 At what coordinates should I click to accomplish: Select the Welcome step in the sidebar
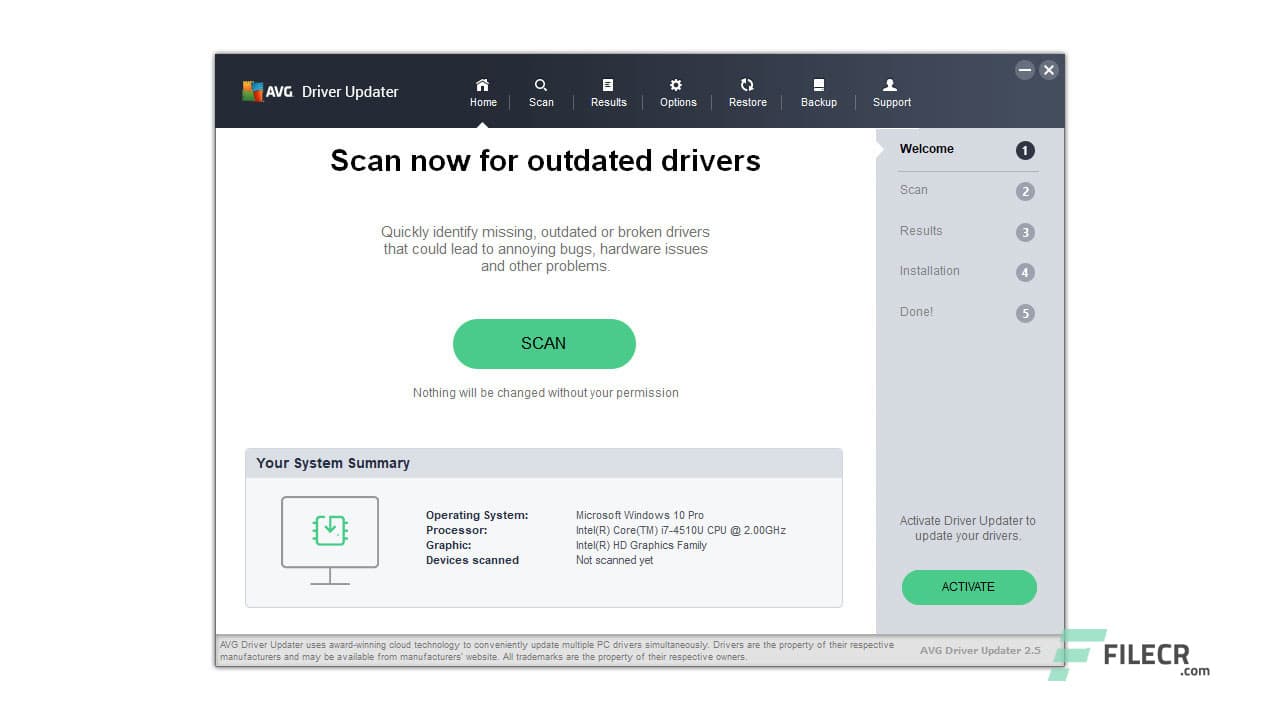click(926, 148)
